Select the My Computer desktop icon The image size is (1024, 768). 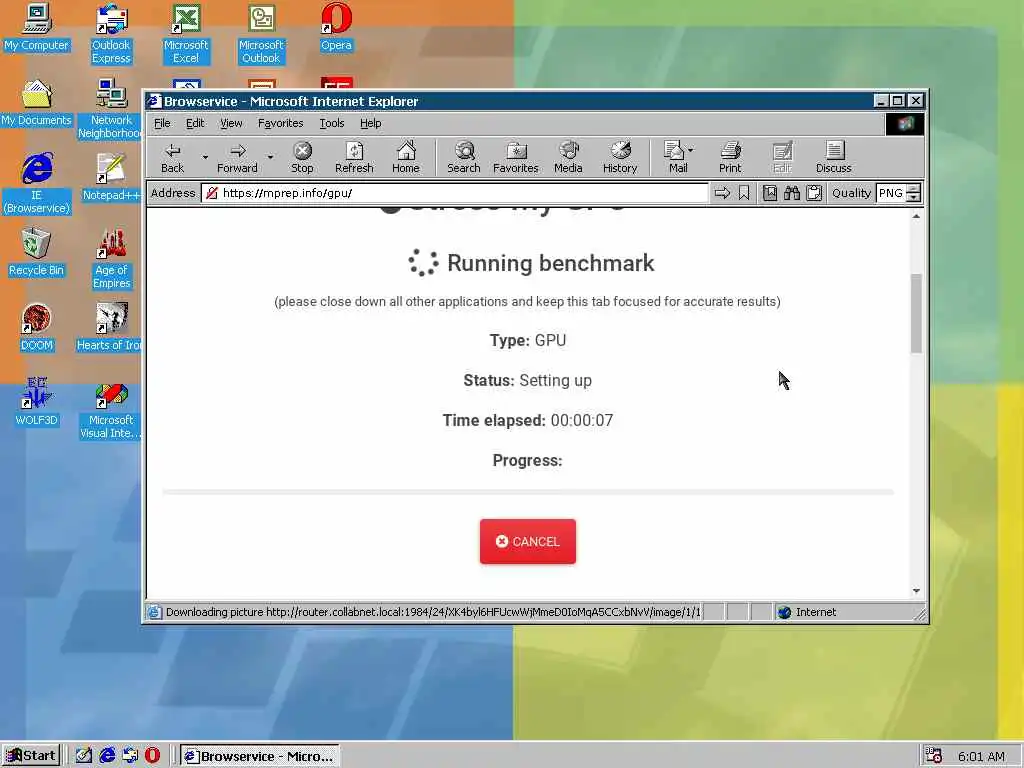tap(36, 27)
